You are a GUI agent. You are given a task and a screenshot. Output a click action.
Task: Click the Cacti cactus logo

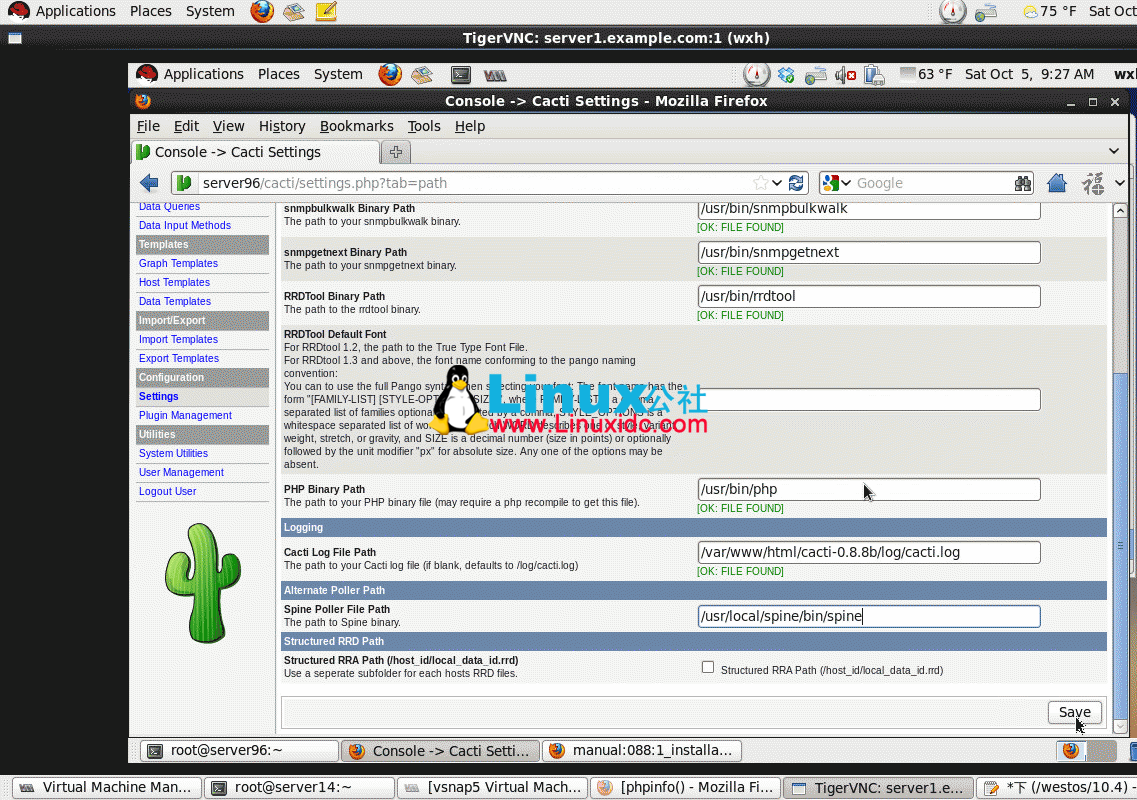pos(202,585)
